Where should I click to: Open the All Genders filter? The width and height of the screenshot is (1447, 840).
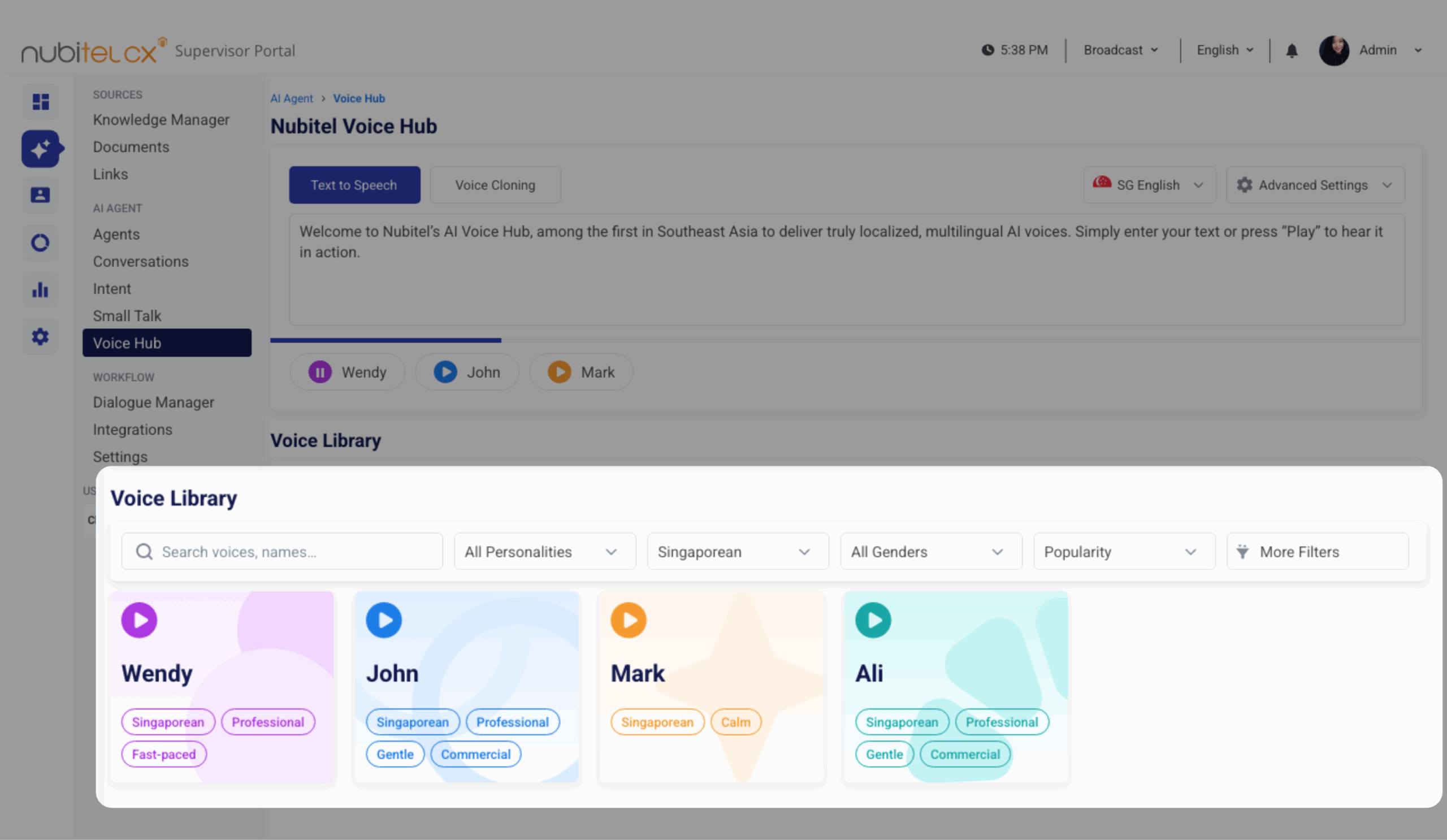932,552
